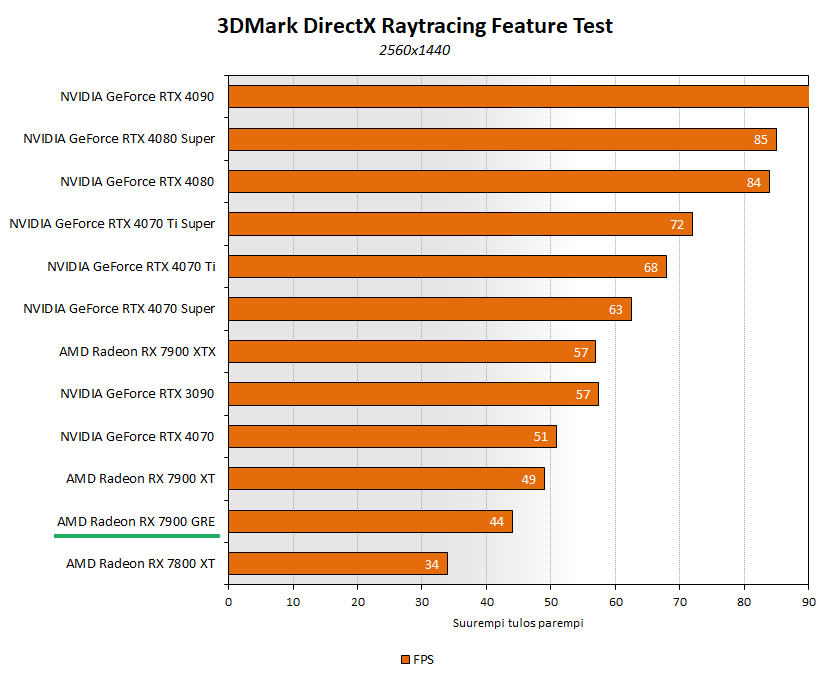This screenshot has width=830, height=681.
Task: Click the value 85 on RTX 4080 Super bar
Action: (761, 140)
